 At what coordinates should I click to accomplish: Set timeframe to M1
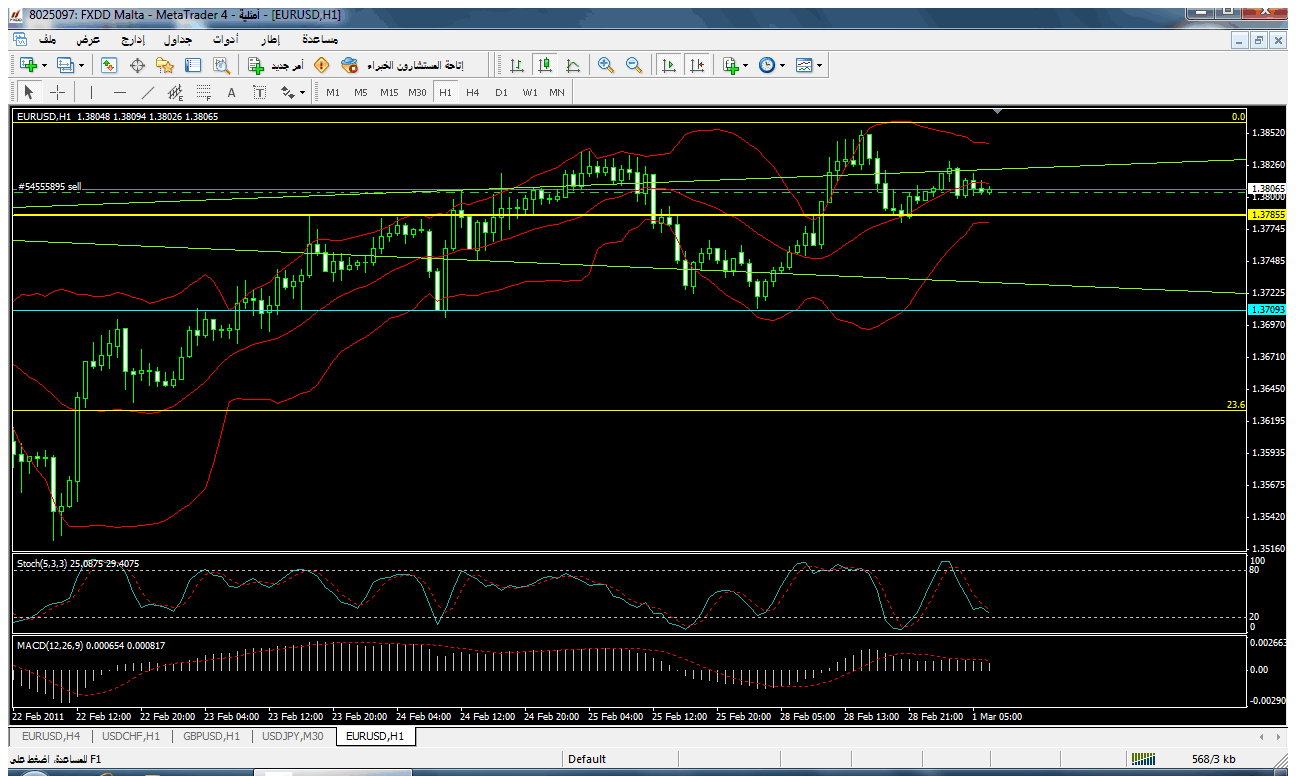[333, 92]
